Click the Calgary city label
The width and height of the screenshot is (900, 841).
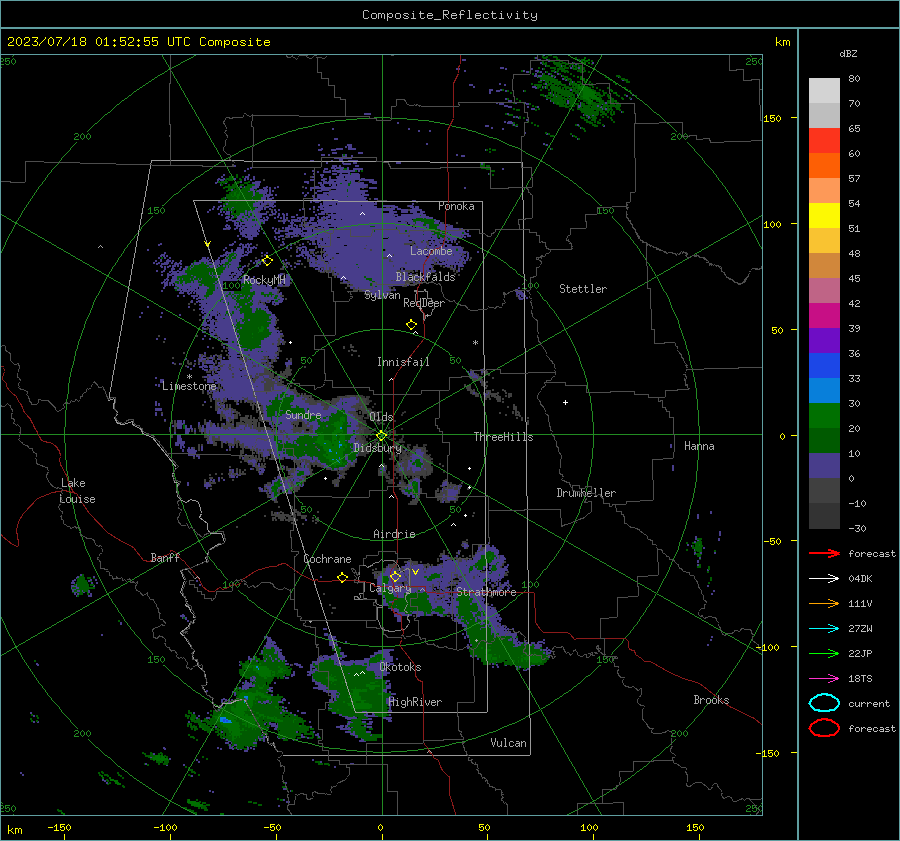pyautogui.click(x=390, y=588)
